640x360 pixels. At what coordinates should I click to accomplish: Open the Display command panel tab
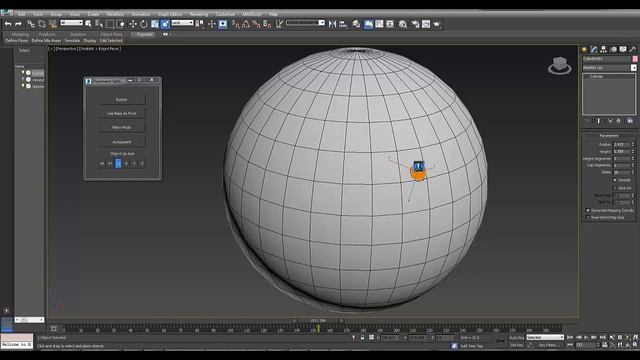(x=623, y=49)
